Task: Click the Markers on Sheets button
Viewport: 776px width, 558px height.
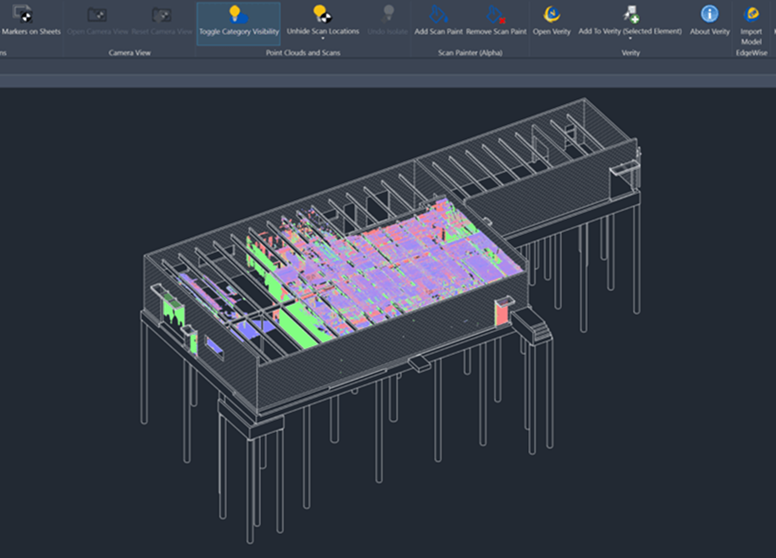Action: pos(29,21)
